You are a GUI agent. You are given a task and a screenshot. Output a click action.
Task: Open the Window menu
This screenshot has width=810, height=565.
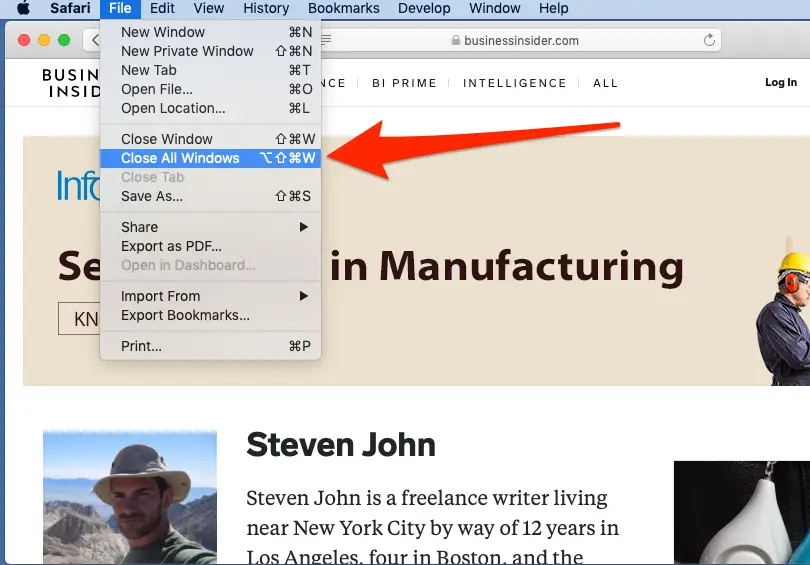click(494, 8)
